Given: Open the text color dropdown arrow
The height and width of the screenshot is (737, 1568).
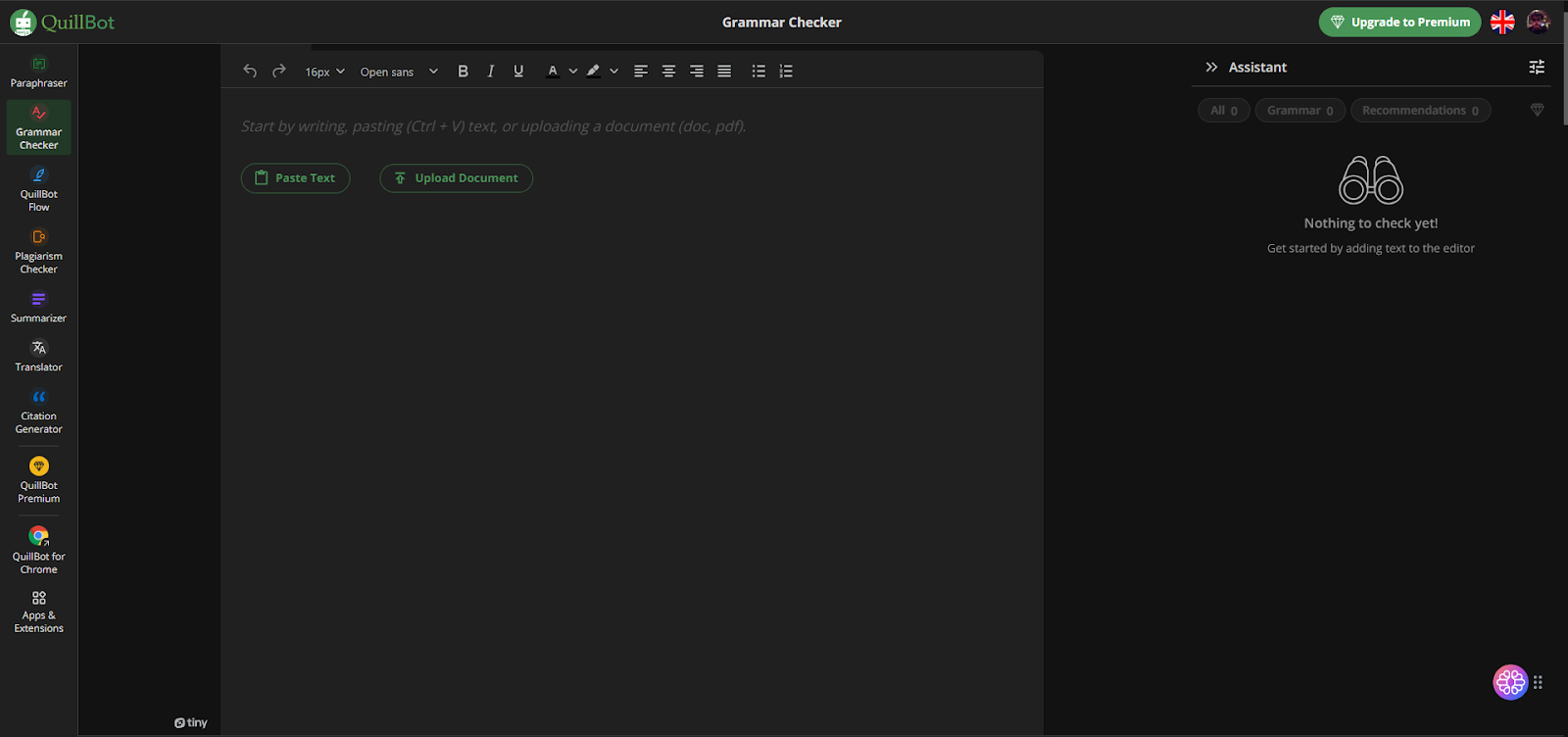Looking at the screenshot, I should (x=573, y=71).
